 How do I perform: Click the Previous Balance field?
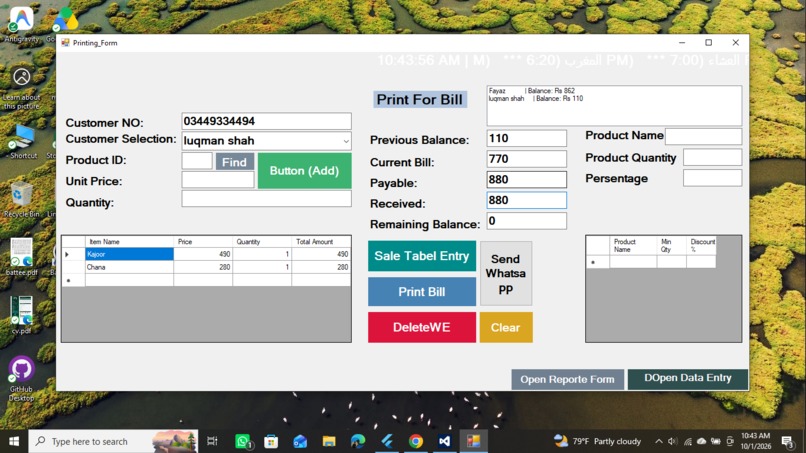point(526,138)
